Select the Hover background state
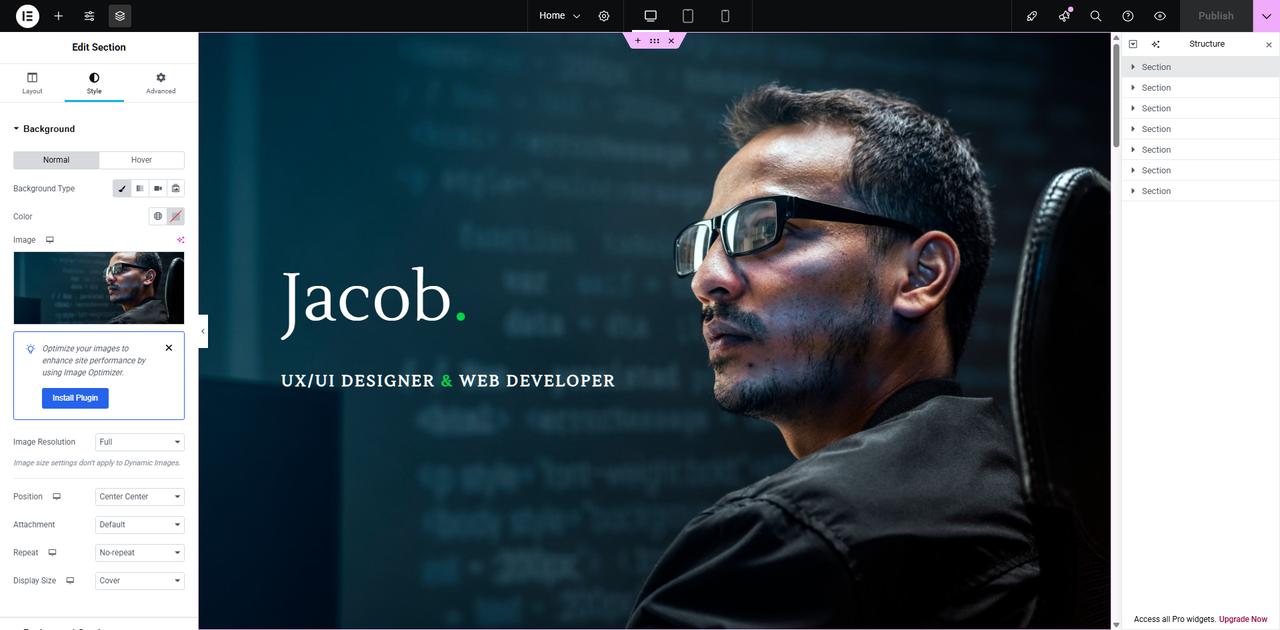1280x630 pixels. pyautogui.click(x=142, y=160)
